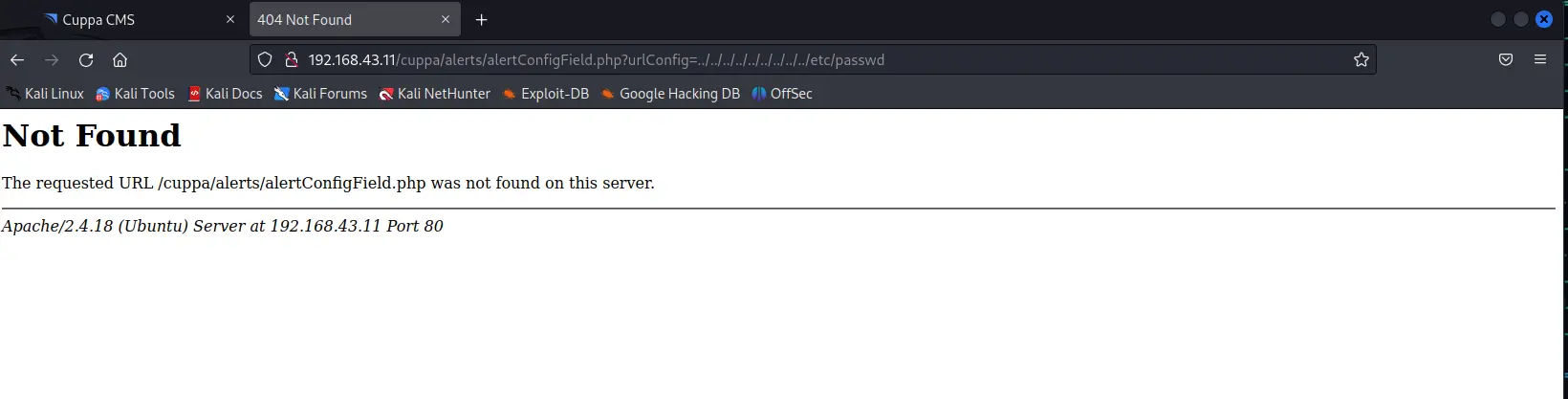The width and height of the screenshot is (1568, 399).
Task: Reload the current page
Action: tap(86, 59)
